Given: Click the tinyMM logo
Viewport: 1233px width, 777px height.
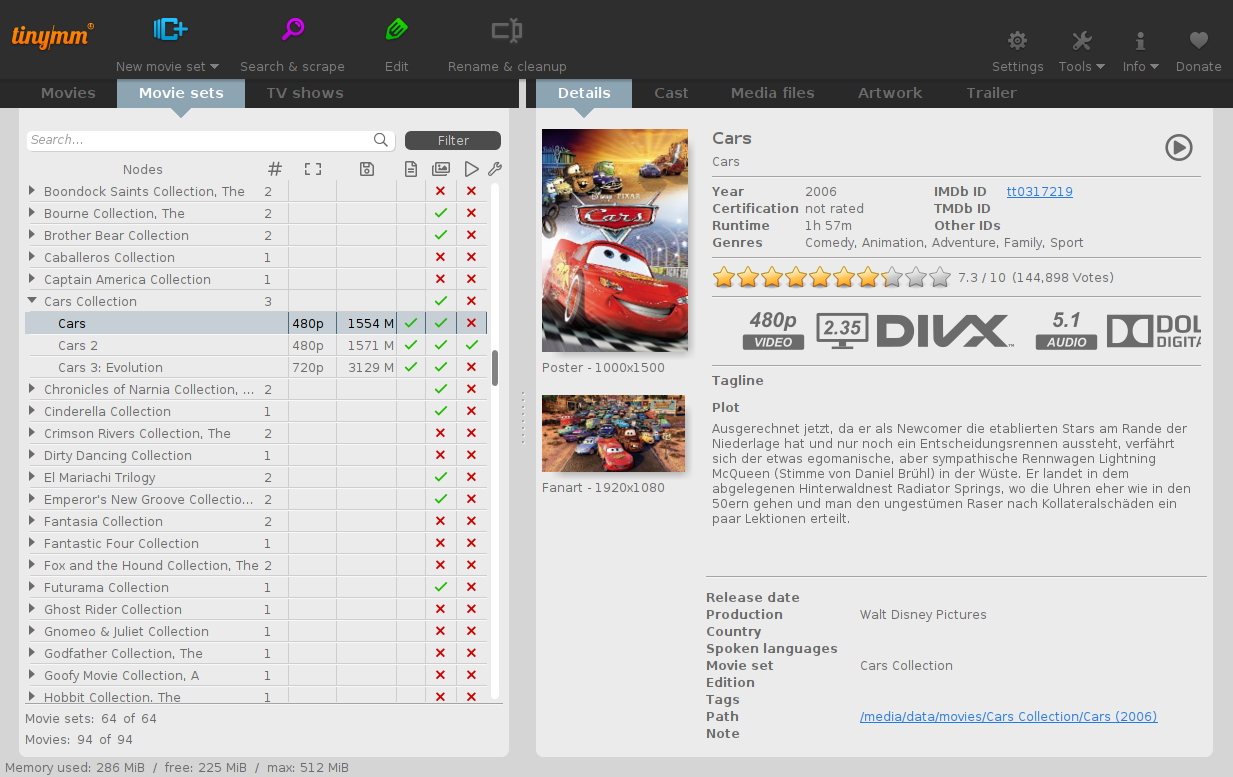Looking at the screenshot, I should (53, 35).
